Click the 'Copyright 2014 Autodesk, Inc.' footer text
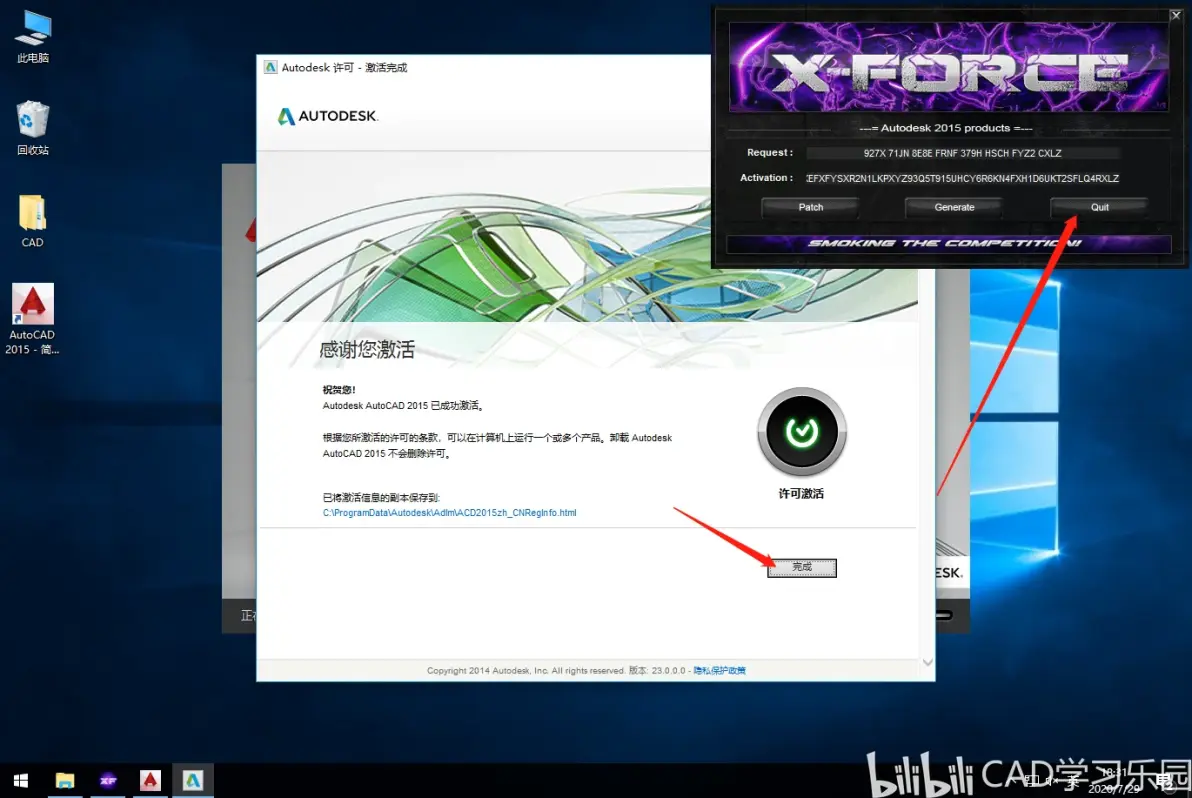This screenshot has width=1192, height=798. tap(525, 670)
